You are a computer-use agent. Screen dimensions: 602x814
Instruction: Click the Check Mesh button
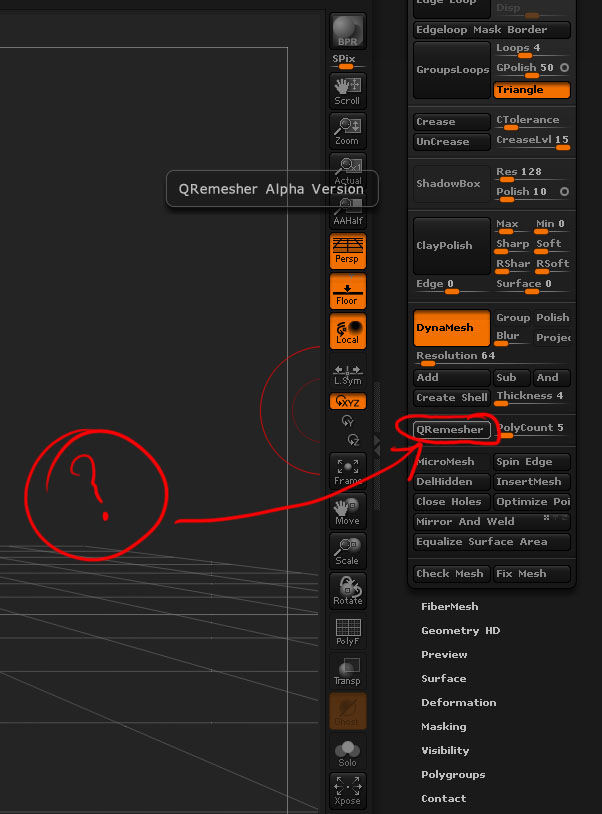(x=452, y=573)
